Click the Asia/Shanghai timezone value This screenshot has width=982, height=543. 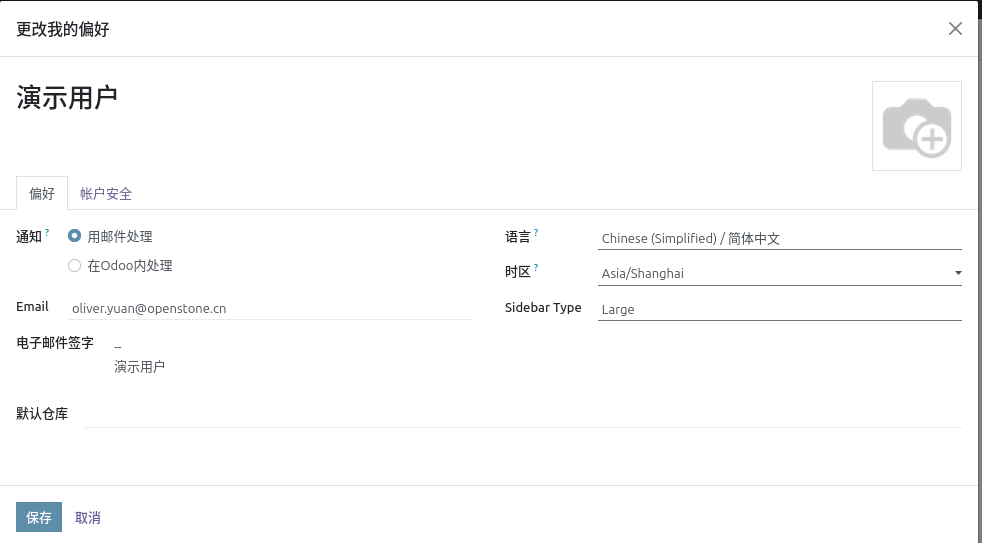[643, 274]
